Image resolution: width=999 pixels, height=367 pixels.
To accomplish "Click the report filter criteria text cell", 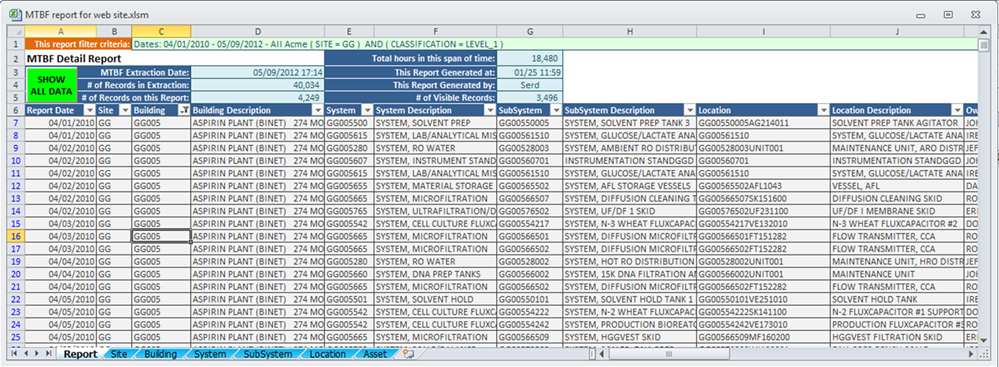I will point(554,45).
